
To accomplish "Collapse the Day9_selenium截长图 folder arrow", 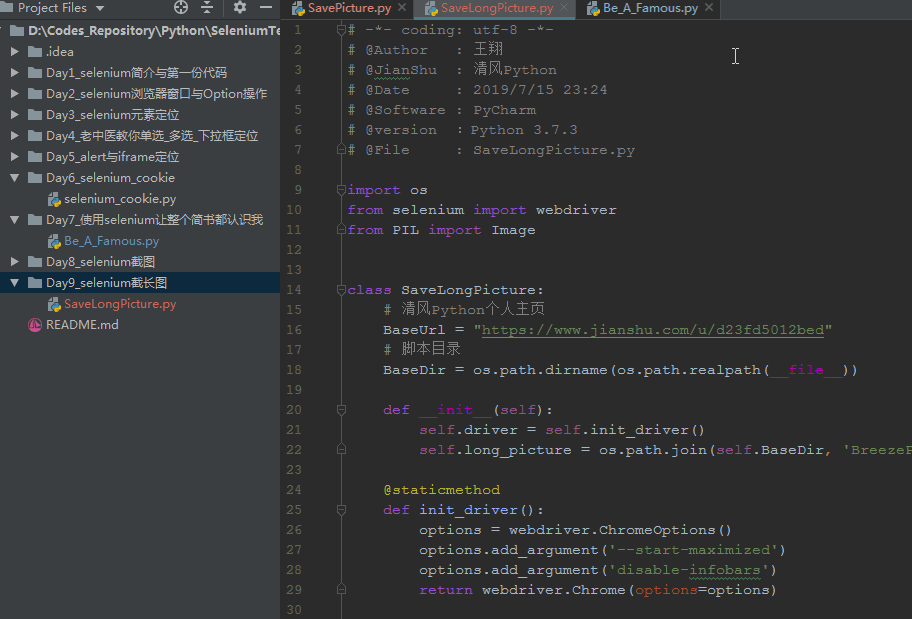I will click(x=15, y=283).
